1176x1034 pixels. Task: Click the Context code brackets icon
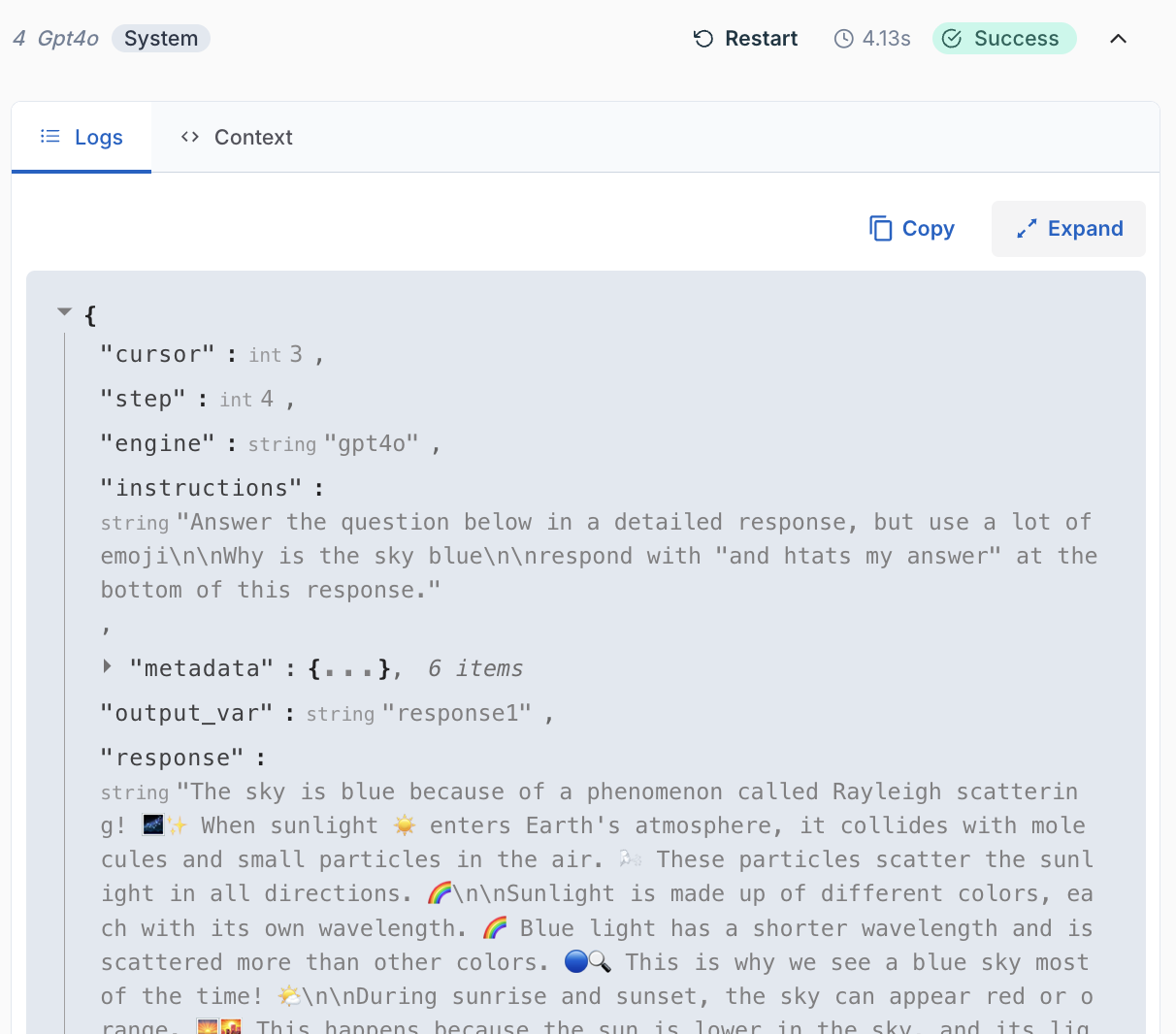(x=190, y=137)
